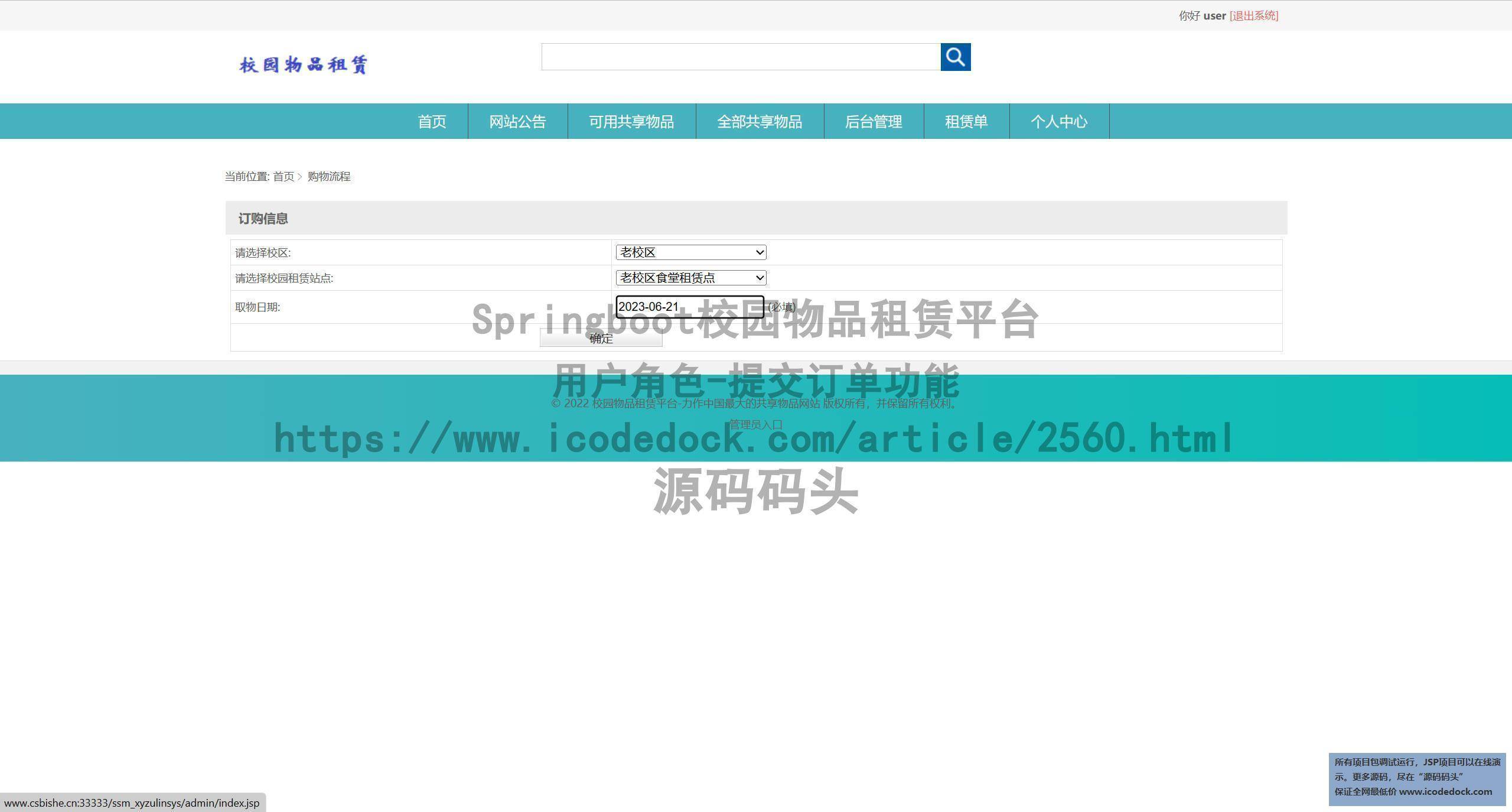Click the 管理员入口 footer link
The width and height of the screenshot is (1512, 812).
755,424
